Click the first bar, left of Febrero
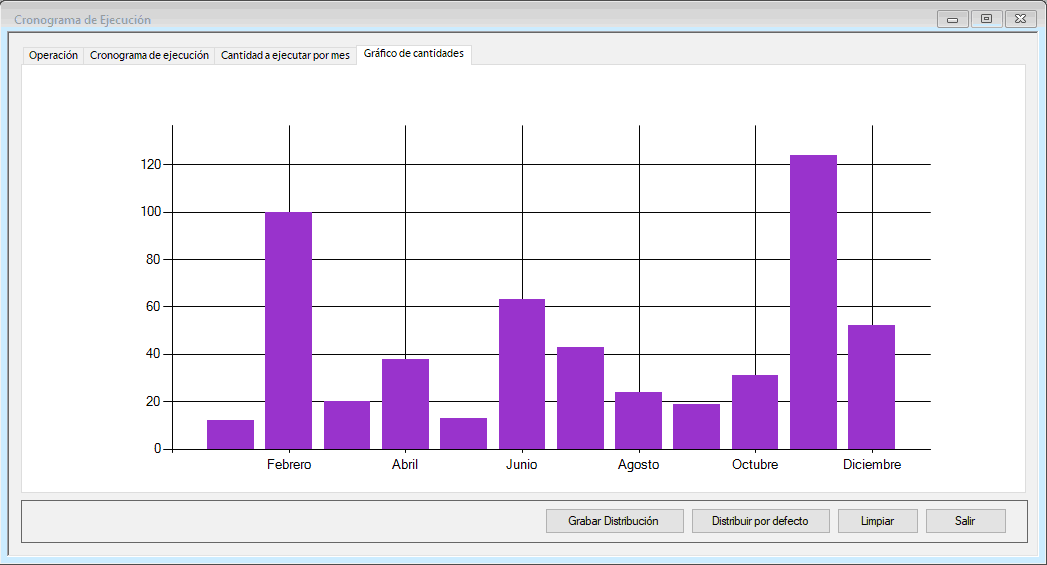1047x565 pixels. pos(230,435)
